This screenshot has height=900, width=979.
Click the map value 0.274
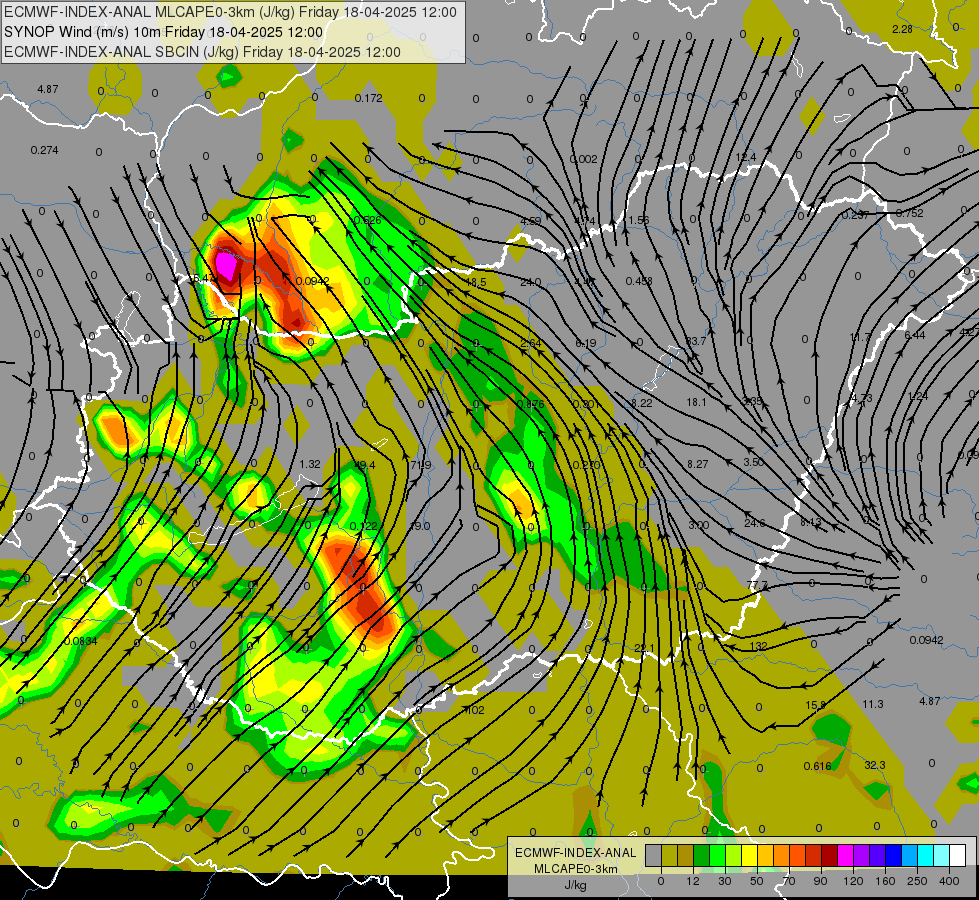44,150
